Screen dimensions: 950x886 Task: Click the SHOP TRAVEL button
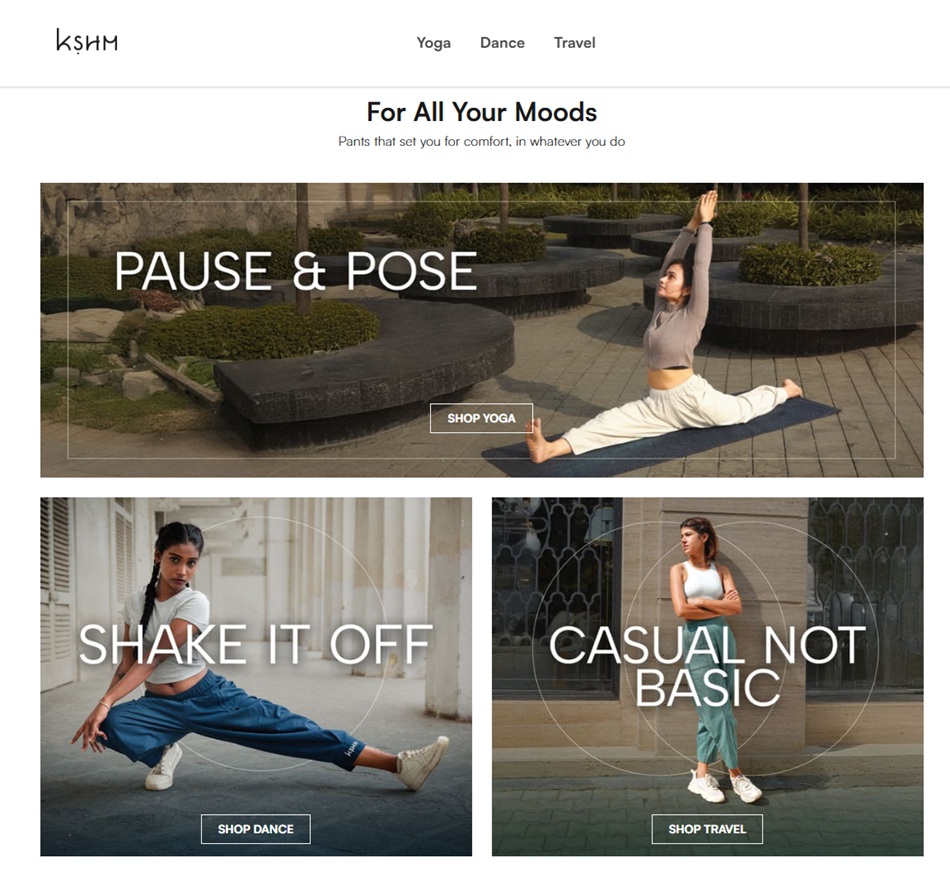point(707,829)
